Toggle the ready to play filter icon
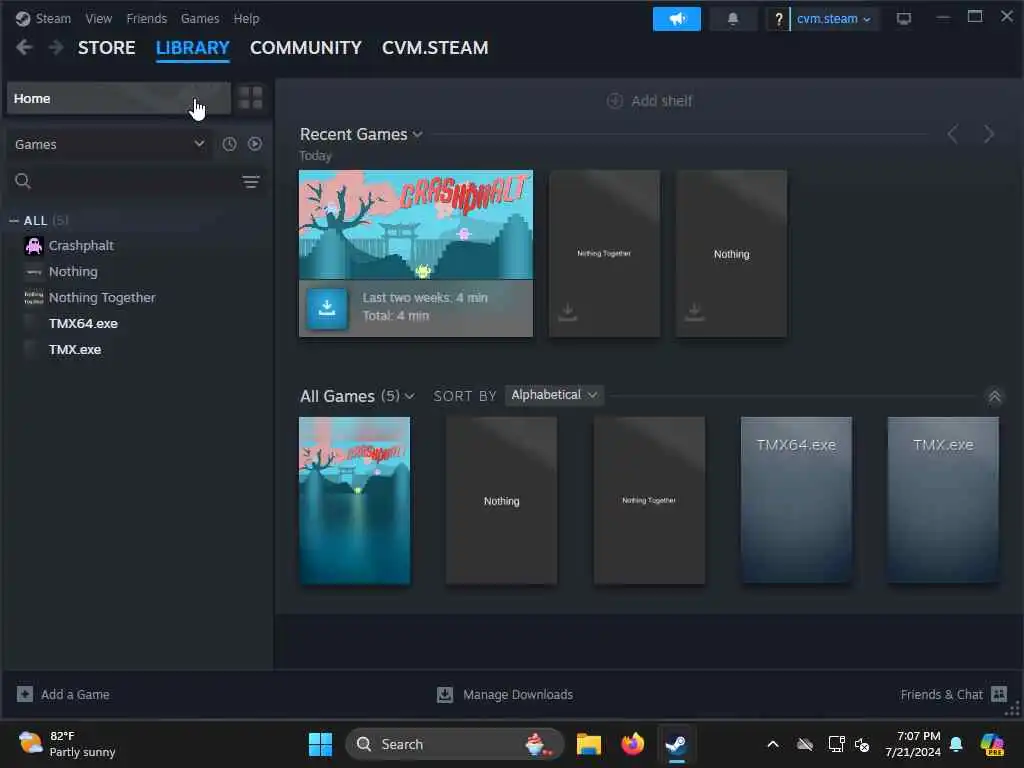 255,144
